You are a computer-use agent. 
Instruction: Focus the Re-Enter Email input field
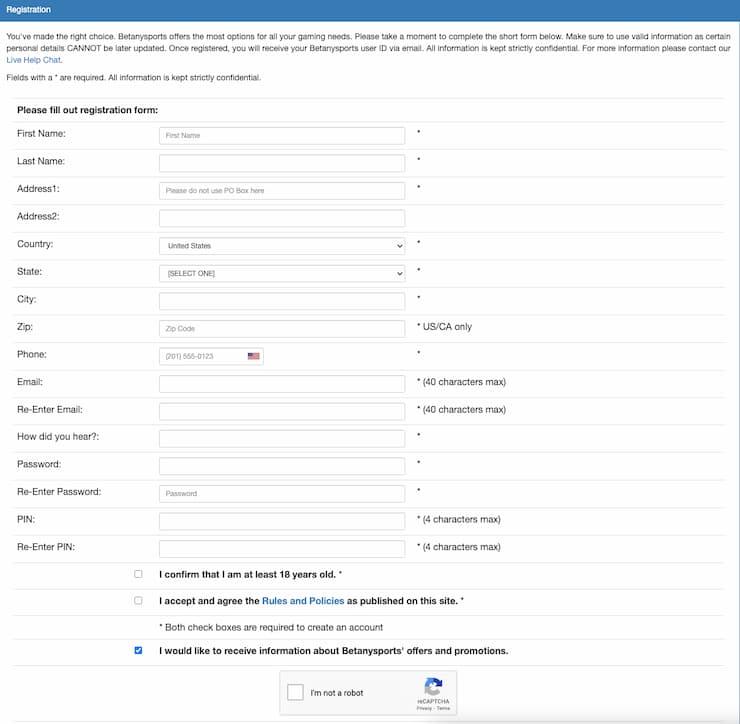pyautogui.click(x=282, y=411)
